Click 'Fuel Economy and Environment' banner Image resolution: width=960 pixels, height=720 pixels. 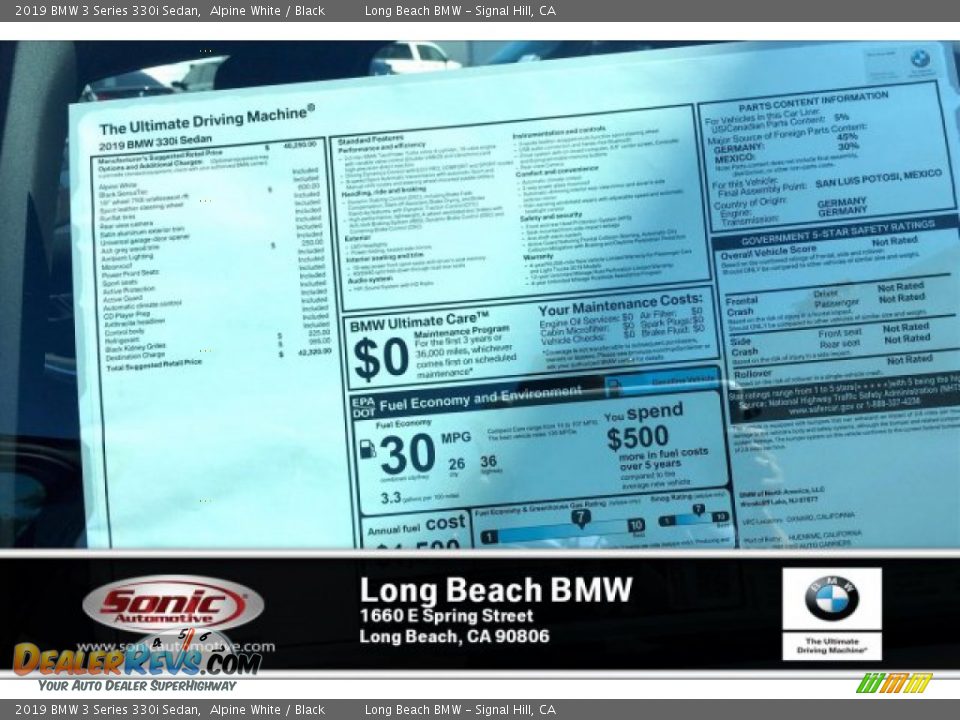481,398
